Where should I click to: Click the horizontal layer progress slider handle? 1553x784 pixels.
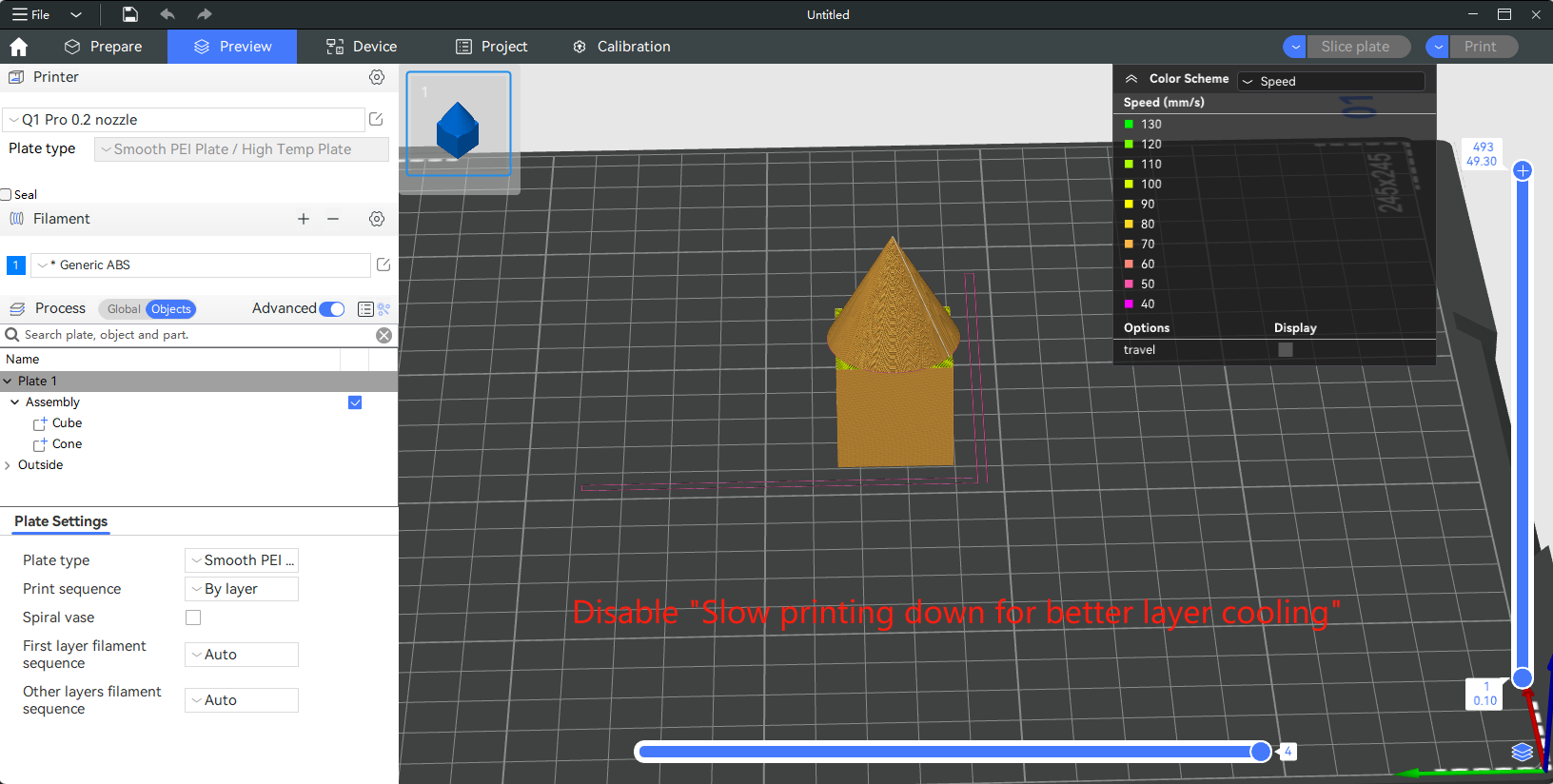pyautogui.click(x=1261, y=752)
